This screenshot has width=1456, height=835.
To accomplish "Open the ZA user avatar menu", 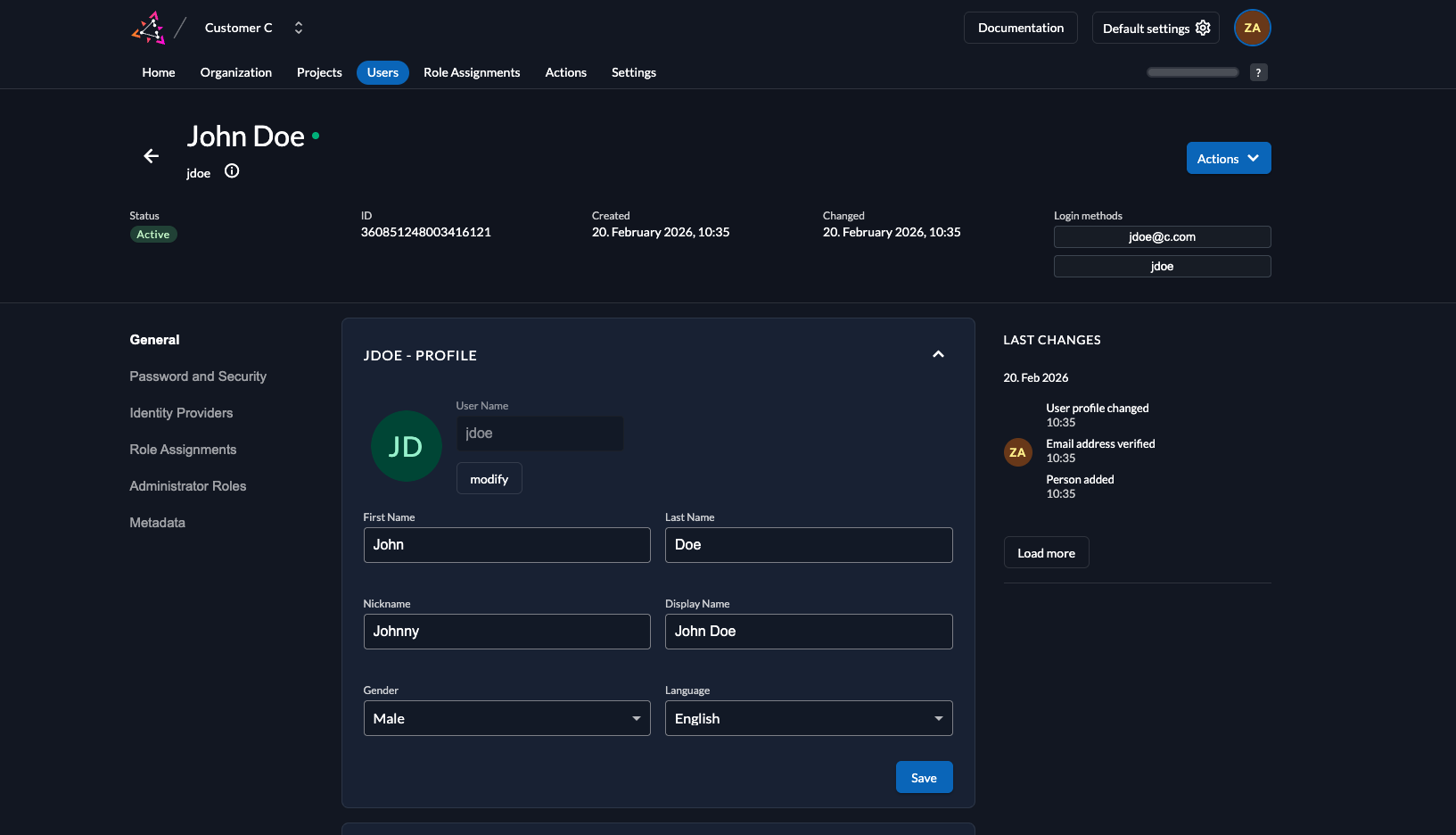I will click(1252, 28).
